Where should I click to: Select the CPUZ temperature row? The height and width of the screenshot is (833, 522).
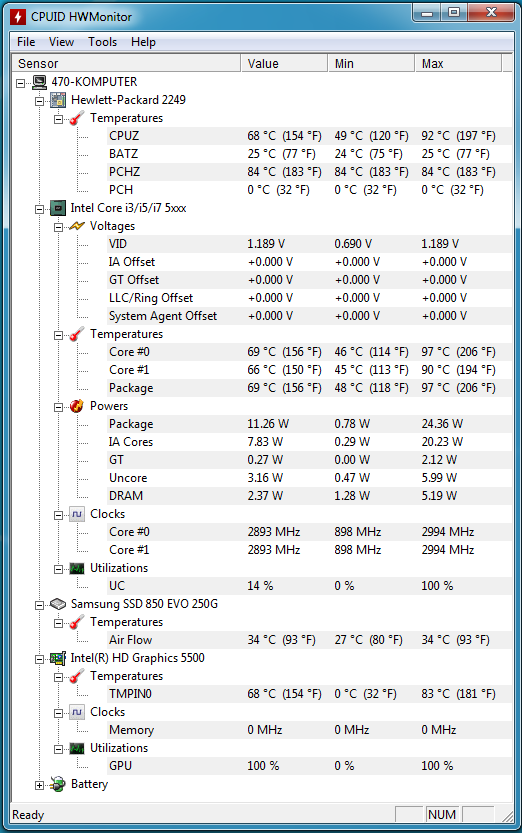[310, 136]
